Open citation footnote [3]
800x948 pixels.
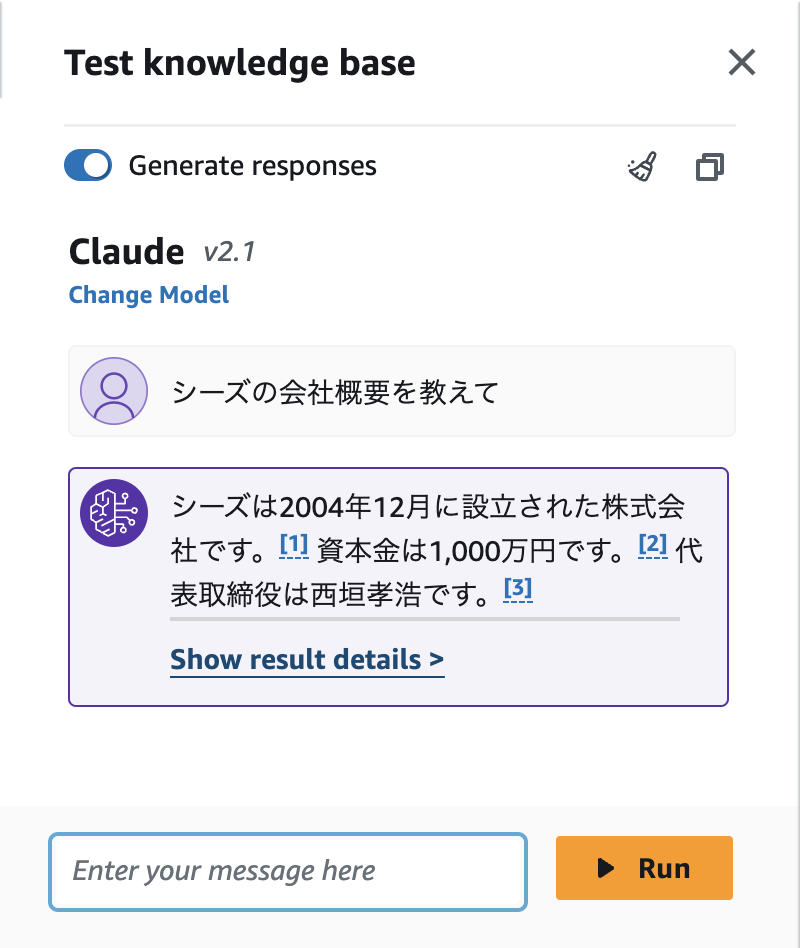tap(518, 589)
